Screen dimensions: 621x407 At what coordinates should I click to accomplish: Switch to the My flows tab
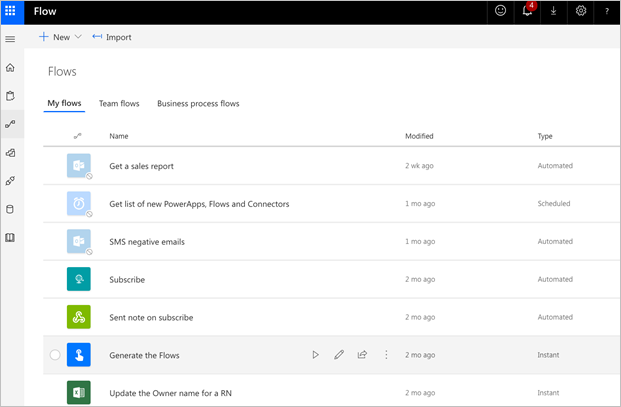click(64, 103)
